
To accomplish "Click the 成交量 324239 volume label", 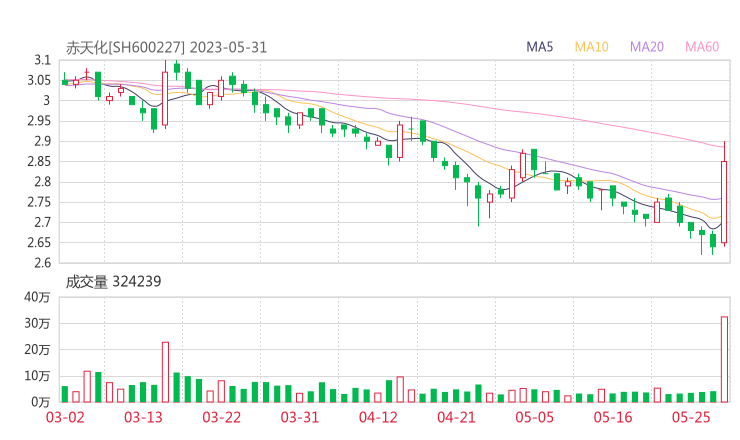I will point(113,282).
